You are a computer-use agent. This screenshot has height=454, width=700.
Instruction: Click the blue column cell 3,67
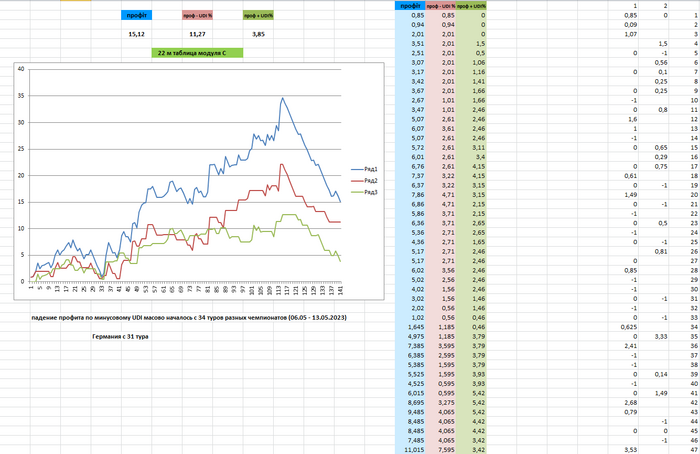coord(410,91)
